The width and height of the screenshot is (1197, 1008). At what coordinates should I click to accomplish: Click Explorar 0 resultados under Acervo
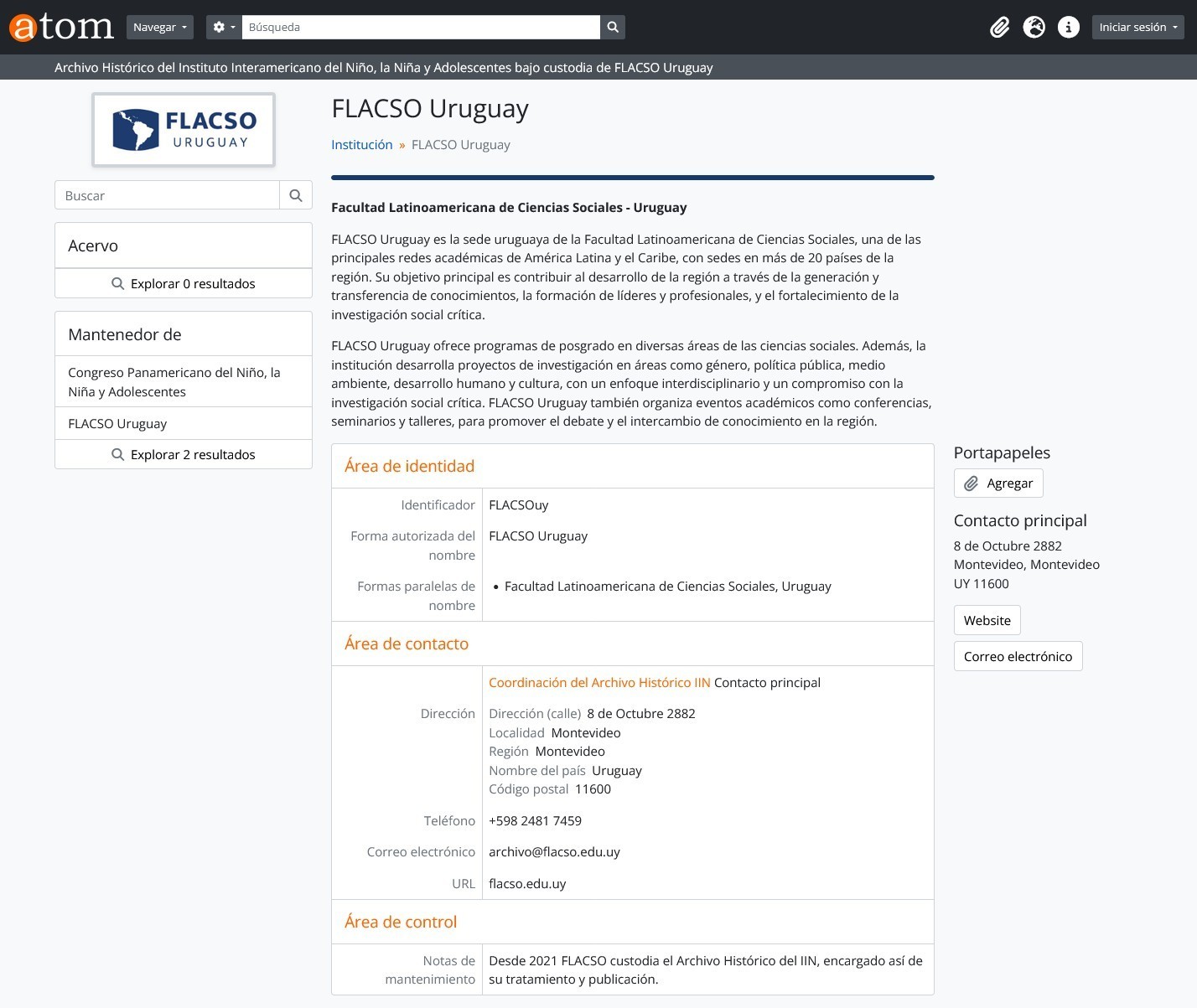[x=184, y=284]
